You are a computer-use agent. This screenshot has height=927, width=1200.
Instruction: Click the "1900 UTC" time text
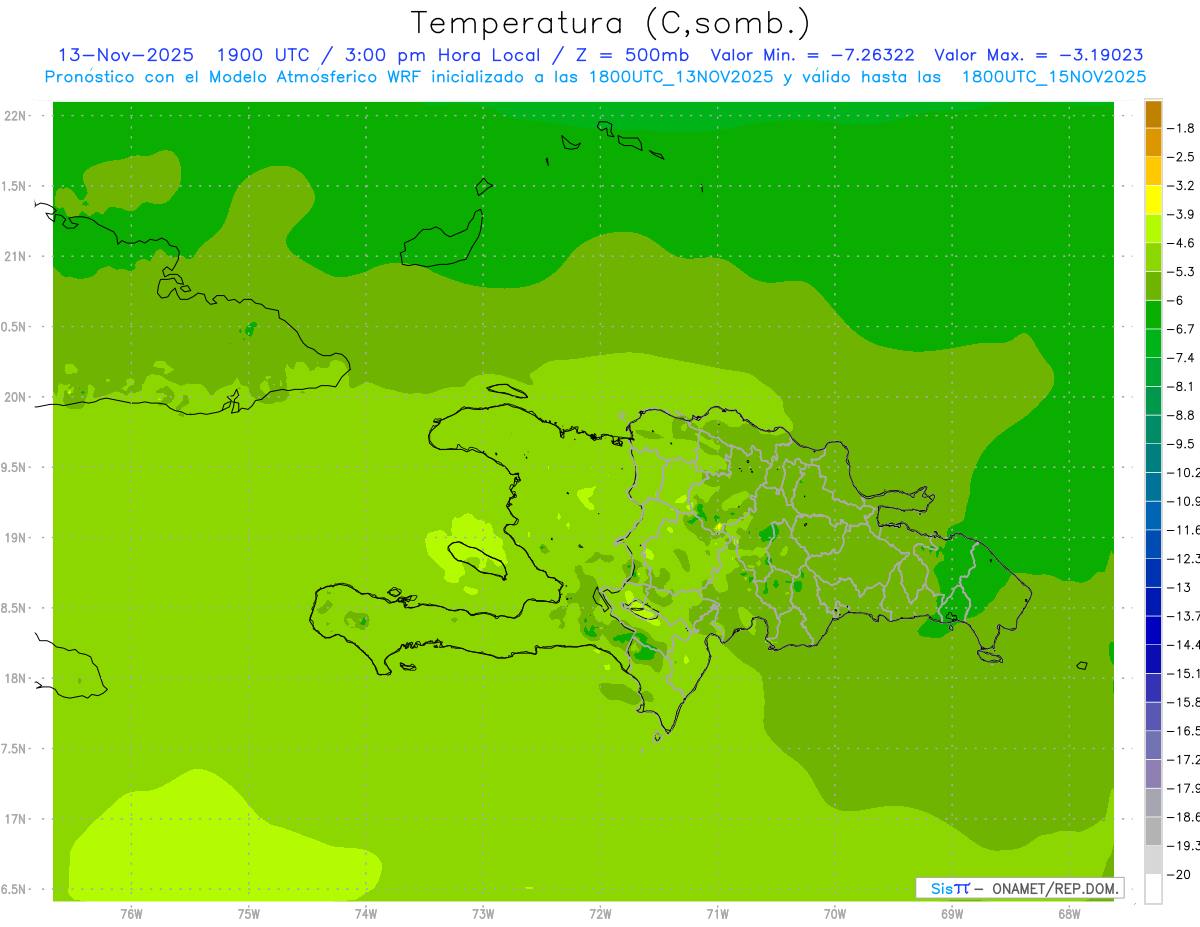(265, 55)
